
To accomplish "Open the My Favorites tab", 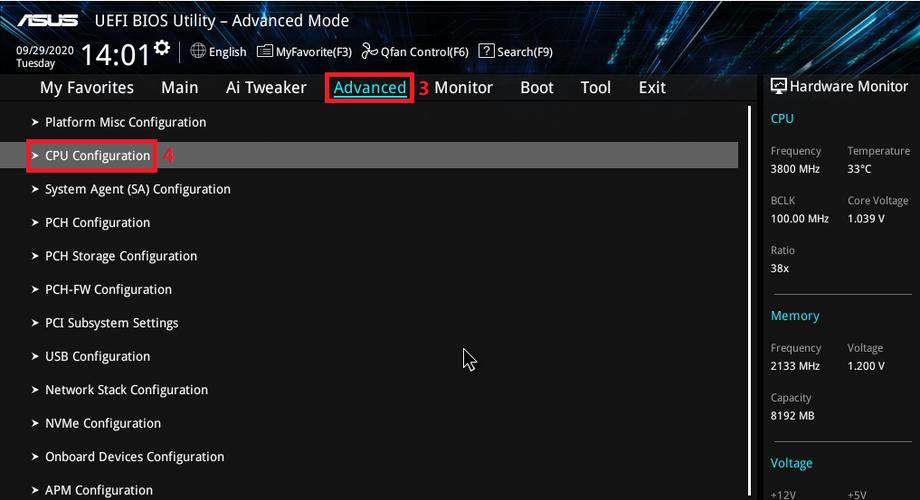I will [x=87, y=87].
